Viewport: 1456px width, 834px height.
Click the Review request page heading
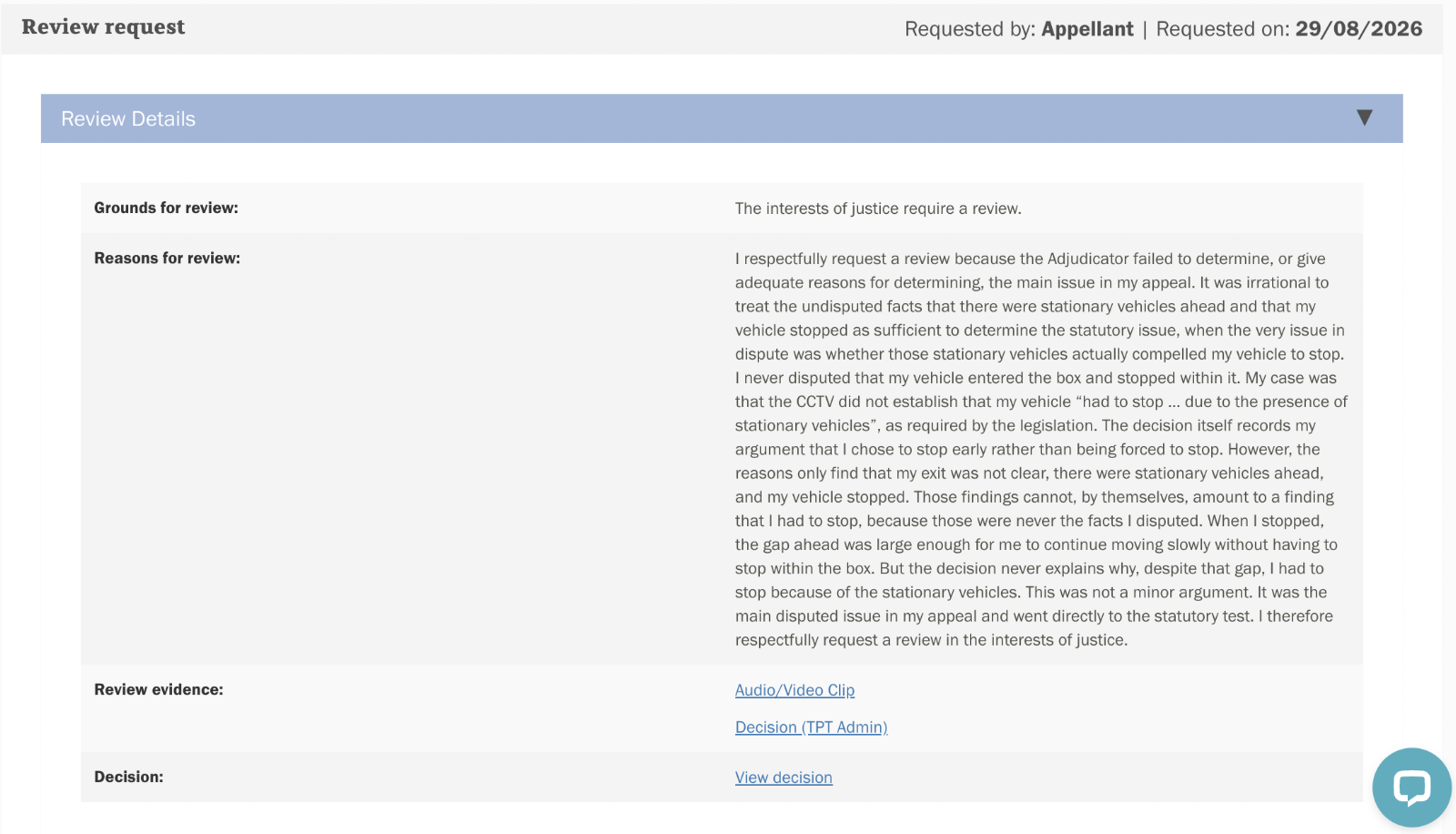tap(103, 27)
